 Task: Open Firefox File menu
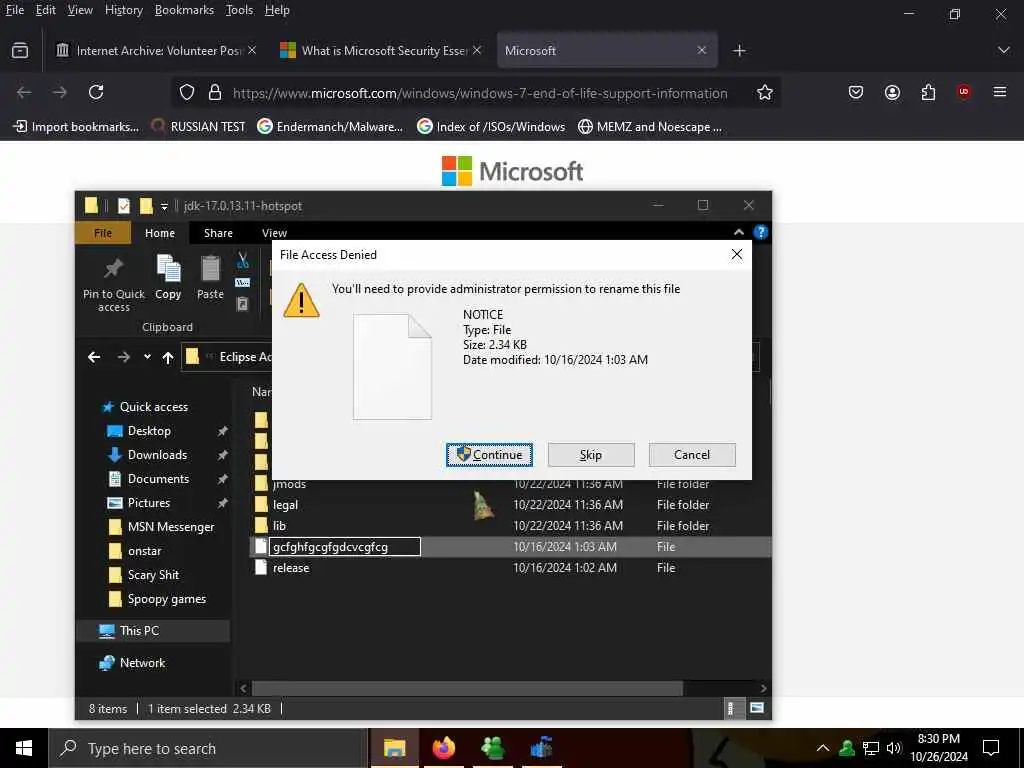click(14, 10)
